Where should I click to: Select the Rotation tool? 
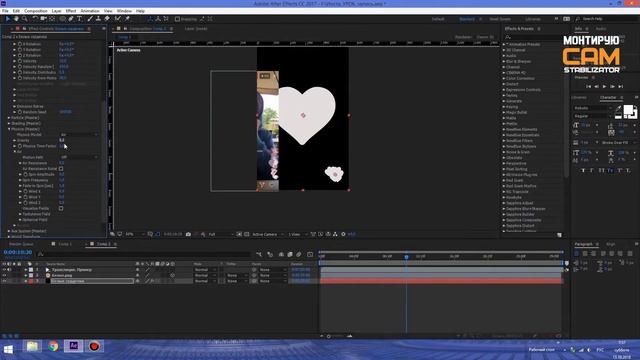[x=35, y=19]
